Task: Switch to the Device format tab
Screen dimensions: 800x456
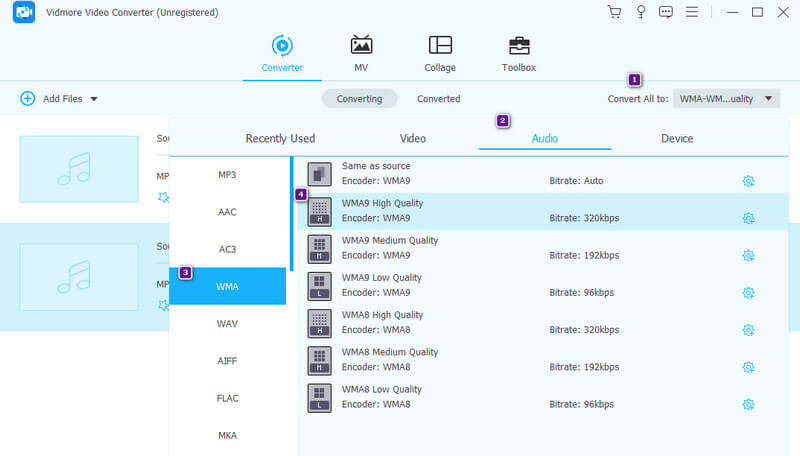Action: point(677,138)
